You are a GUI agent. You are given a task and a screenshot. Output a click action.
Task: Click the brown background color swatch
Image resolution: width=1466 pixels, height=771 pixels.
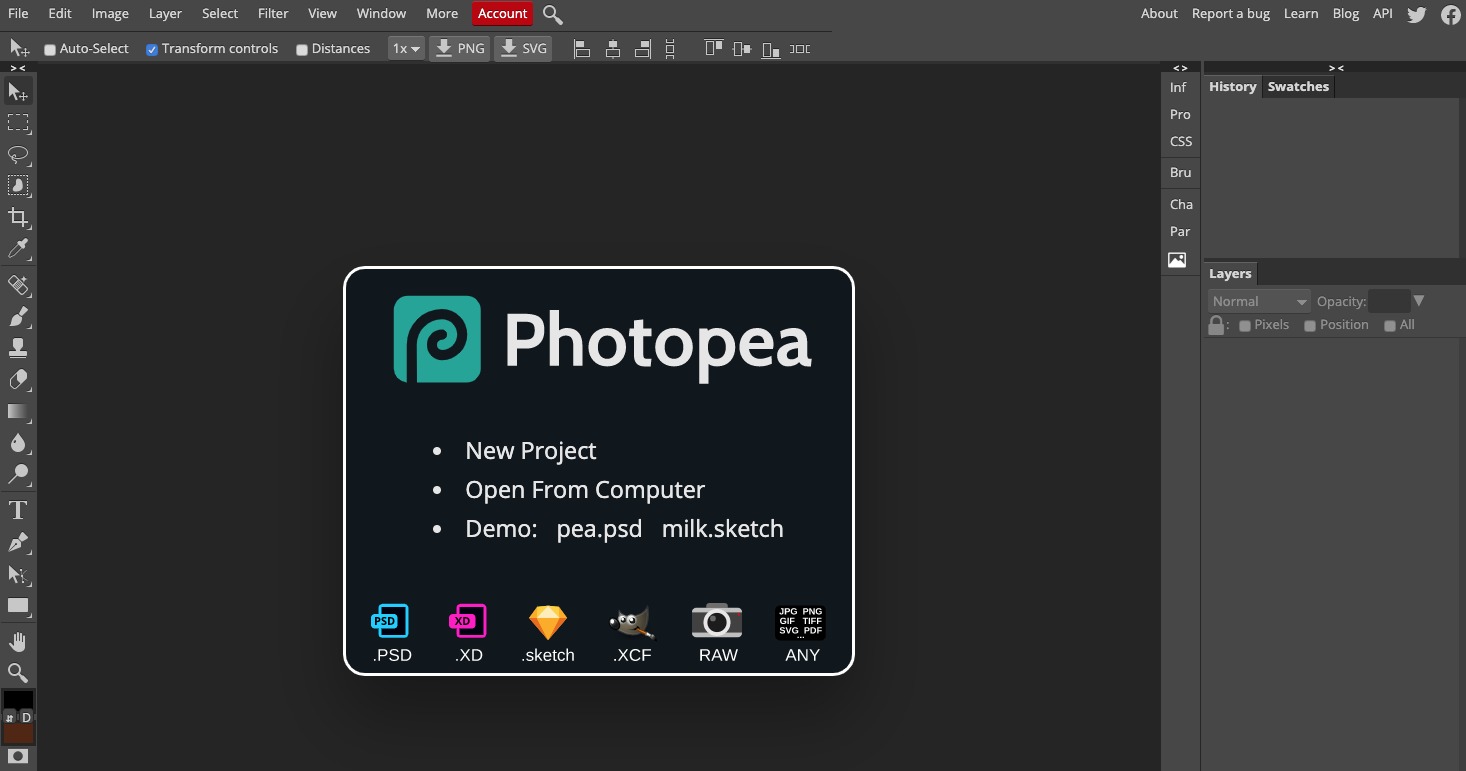point(19,733)
